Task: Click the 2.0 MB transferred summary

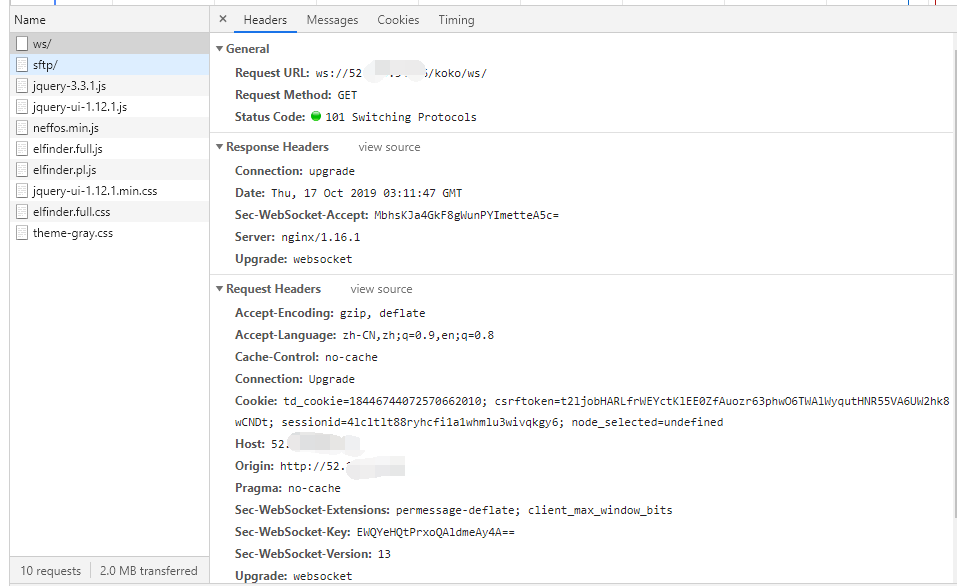Action: click(149, 571)
